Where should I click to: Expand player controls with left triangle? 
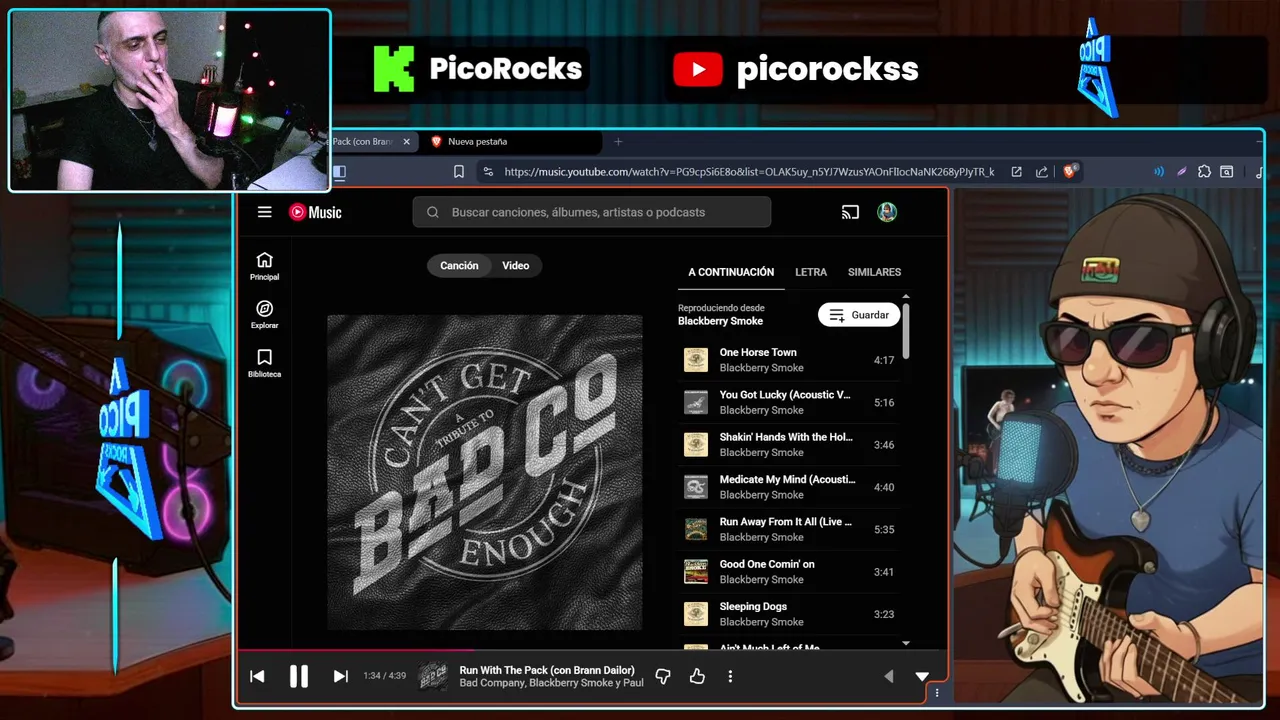point(888,677)
